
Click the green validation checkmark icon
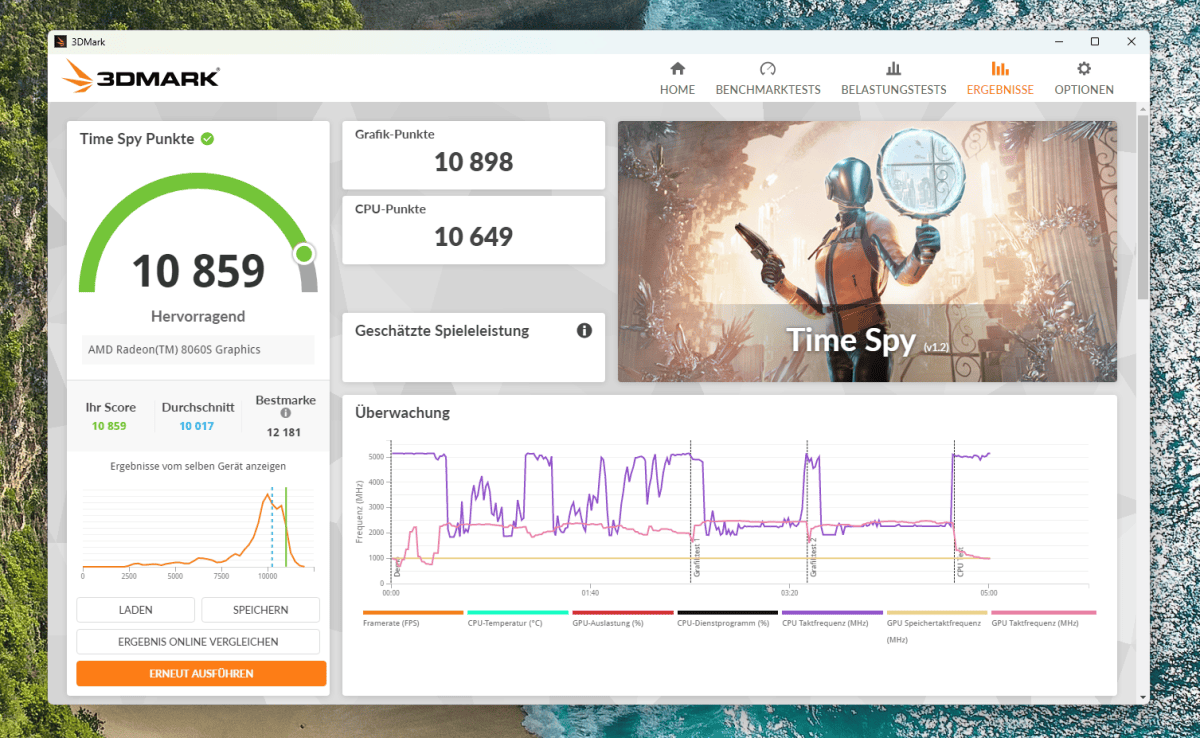point(207,139)
